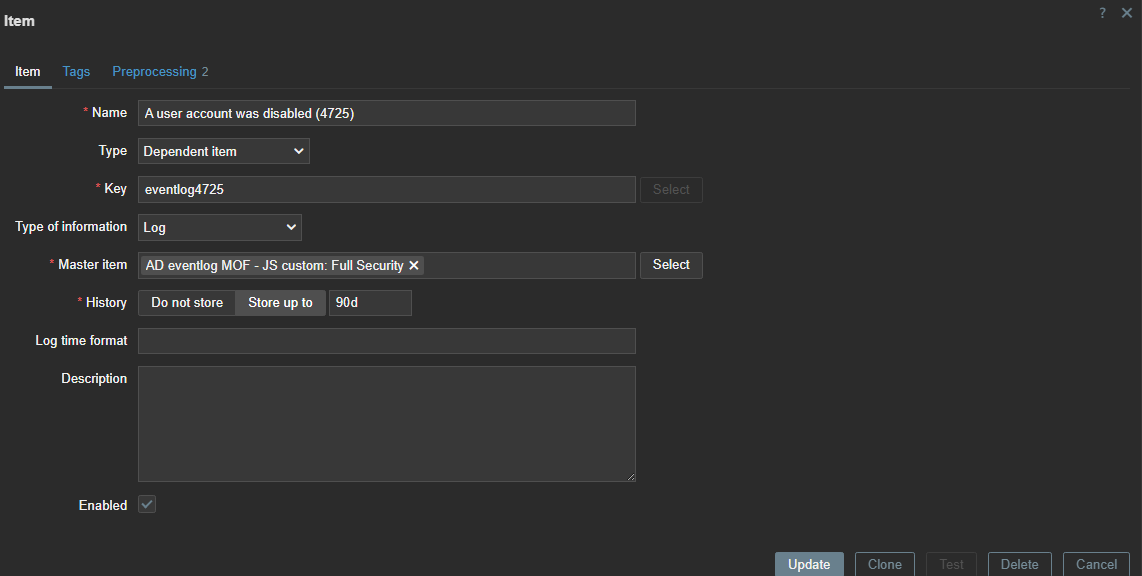Click into the Name input field

386,113
